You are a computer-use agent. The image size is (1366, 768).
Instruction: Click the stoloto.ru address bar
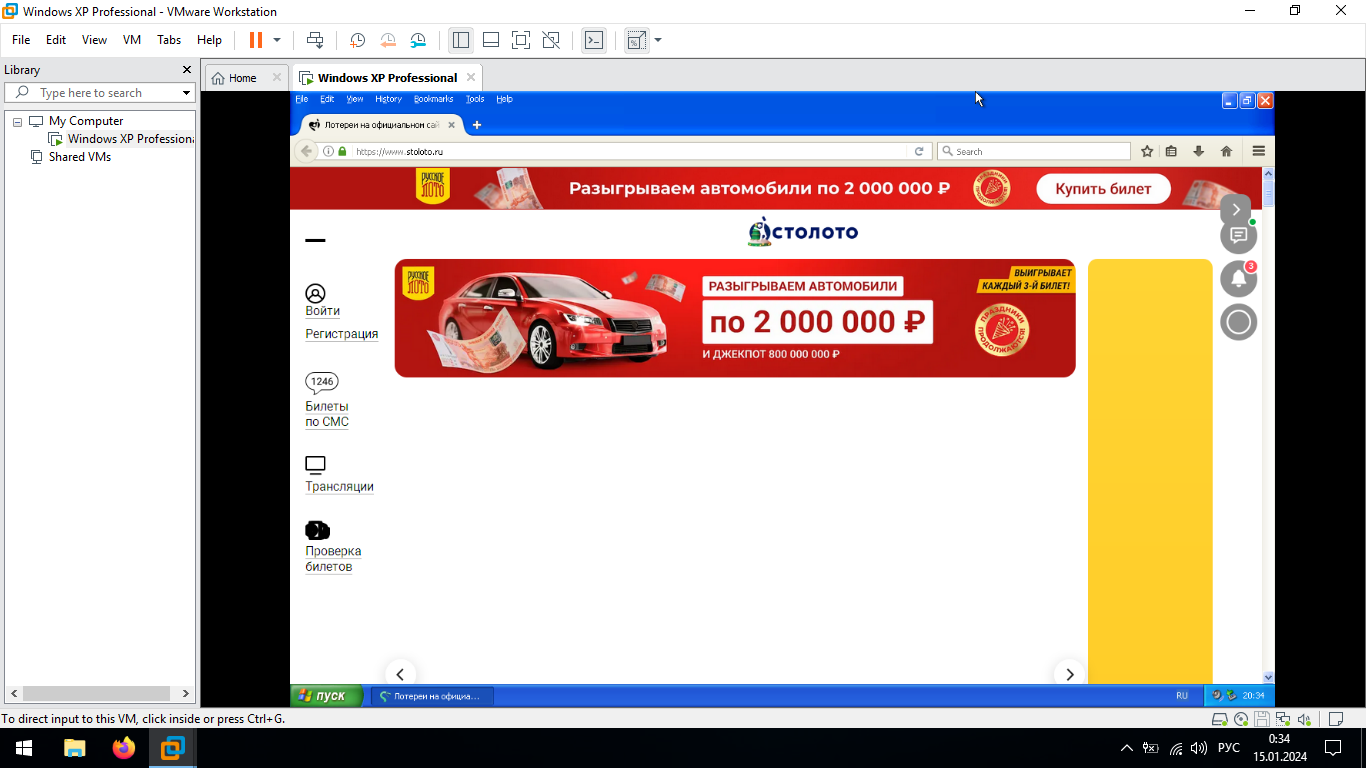coord(630,151)
